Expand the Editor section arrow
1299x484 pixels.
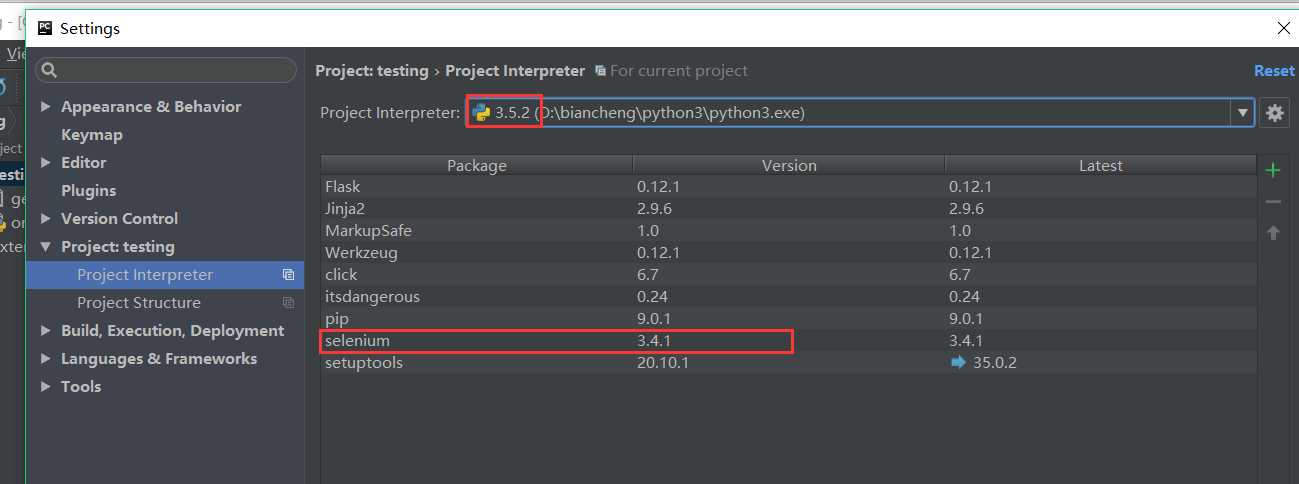(46, 163)
